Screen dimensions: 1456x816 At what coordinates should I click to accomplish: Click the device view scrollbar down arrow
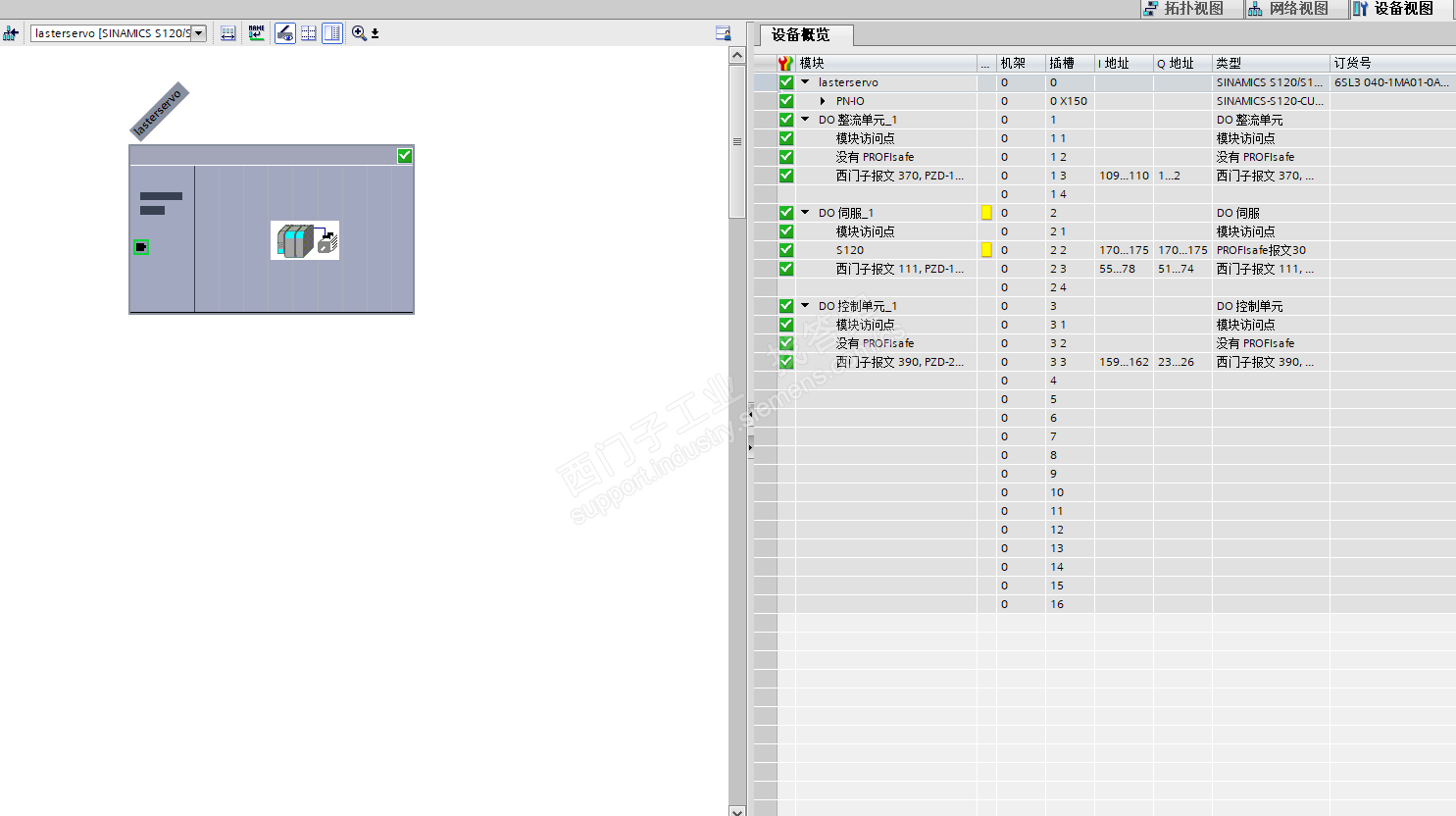(x=737, y=810)
